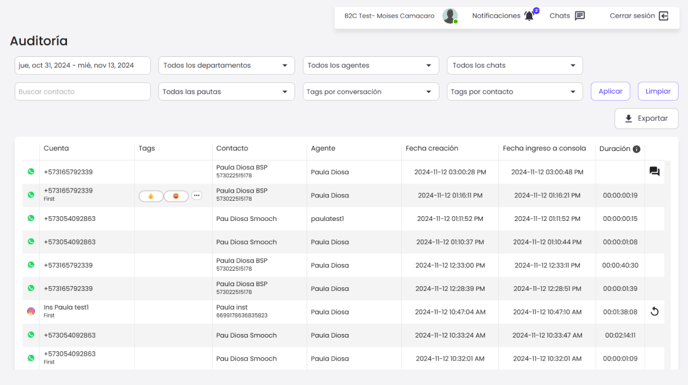Click the Tags column header
Viewport: 688px width, 385px height.
pyautogui.click(x=147, y=148)
